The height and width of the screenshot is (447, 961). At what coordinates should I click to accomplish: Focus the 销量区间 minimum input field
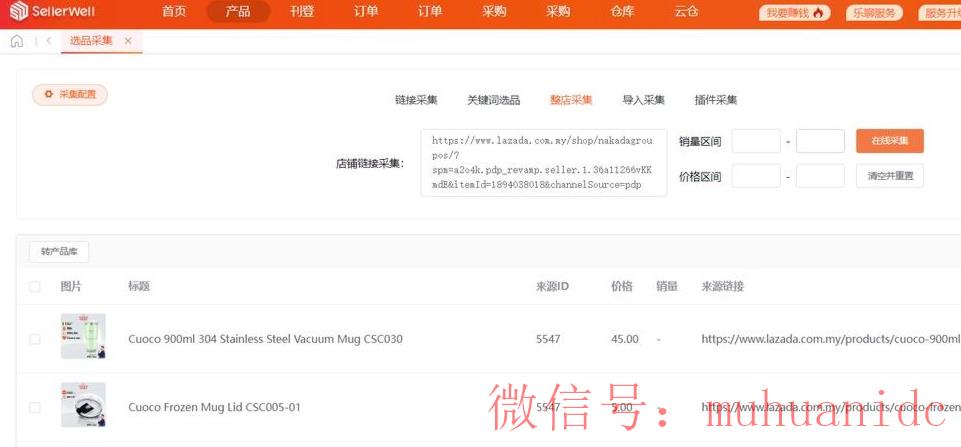[756, 141]
